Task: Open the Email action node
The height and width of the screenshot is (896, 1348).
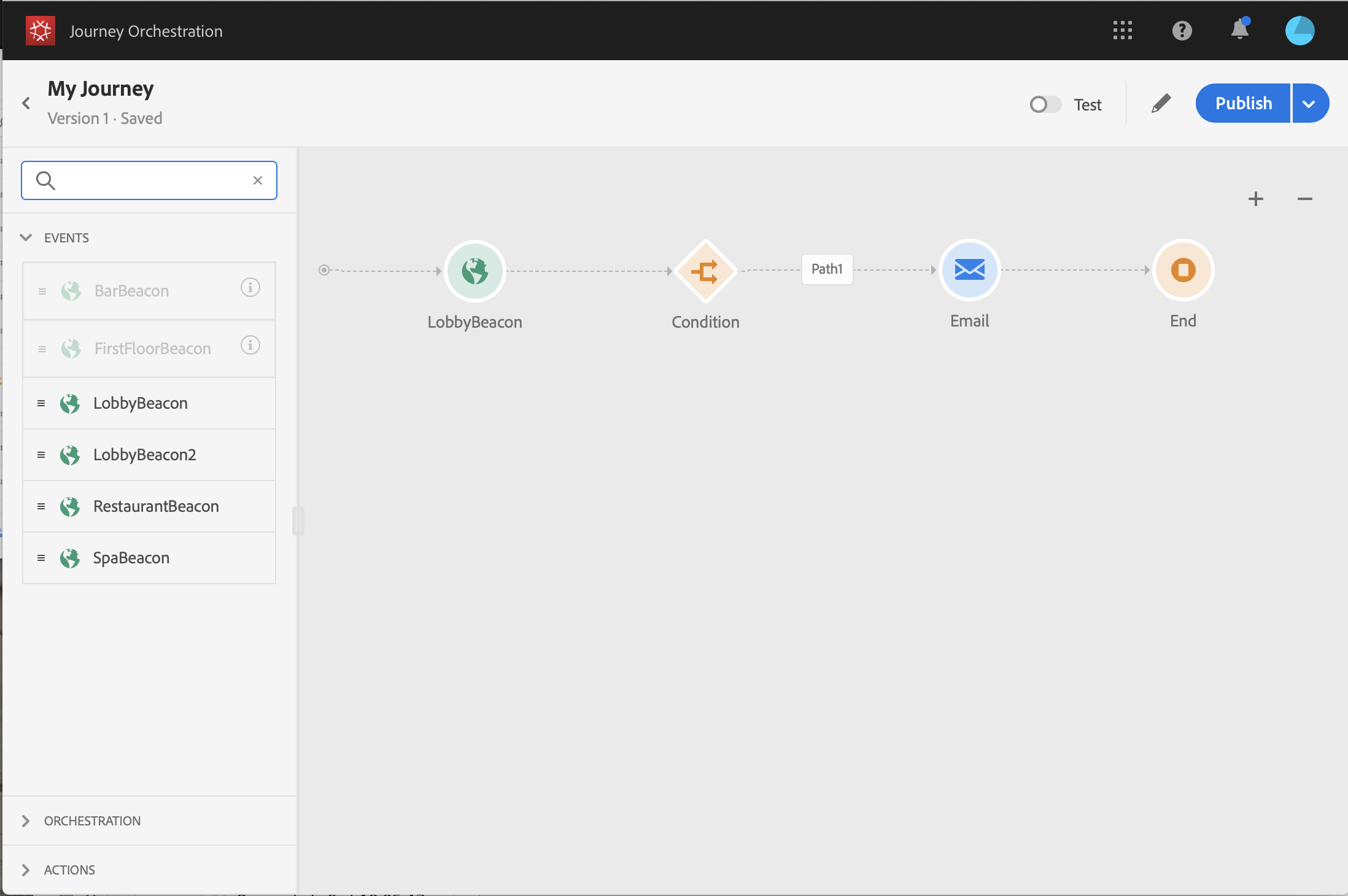Action: (969, 269)
